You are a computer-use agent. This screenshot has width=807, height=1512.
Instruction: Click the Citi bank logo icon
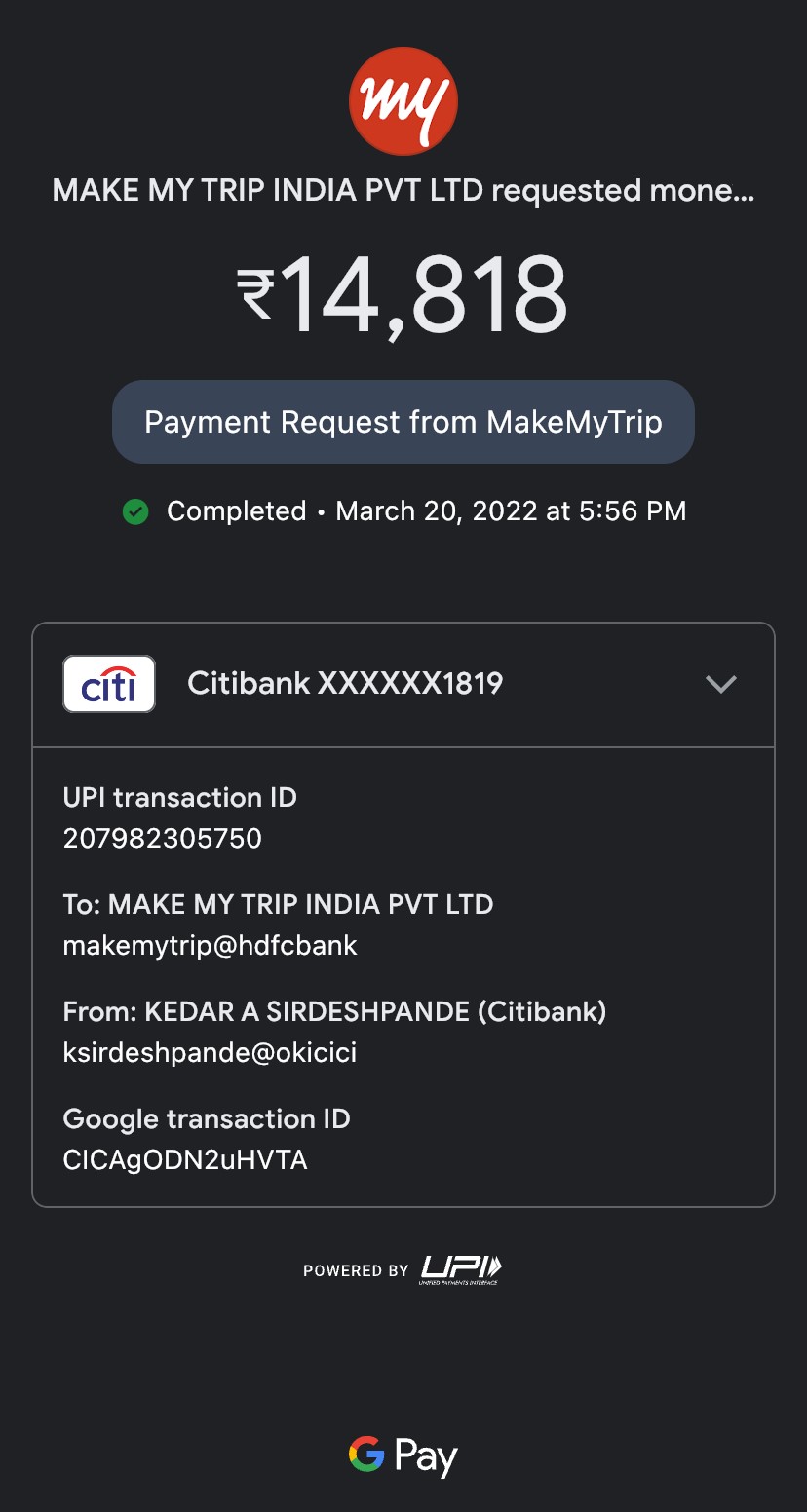[x=109, y=684]
